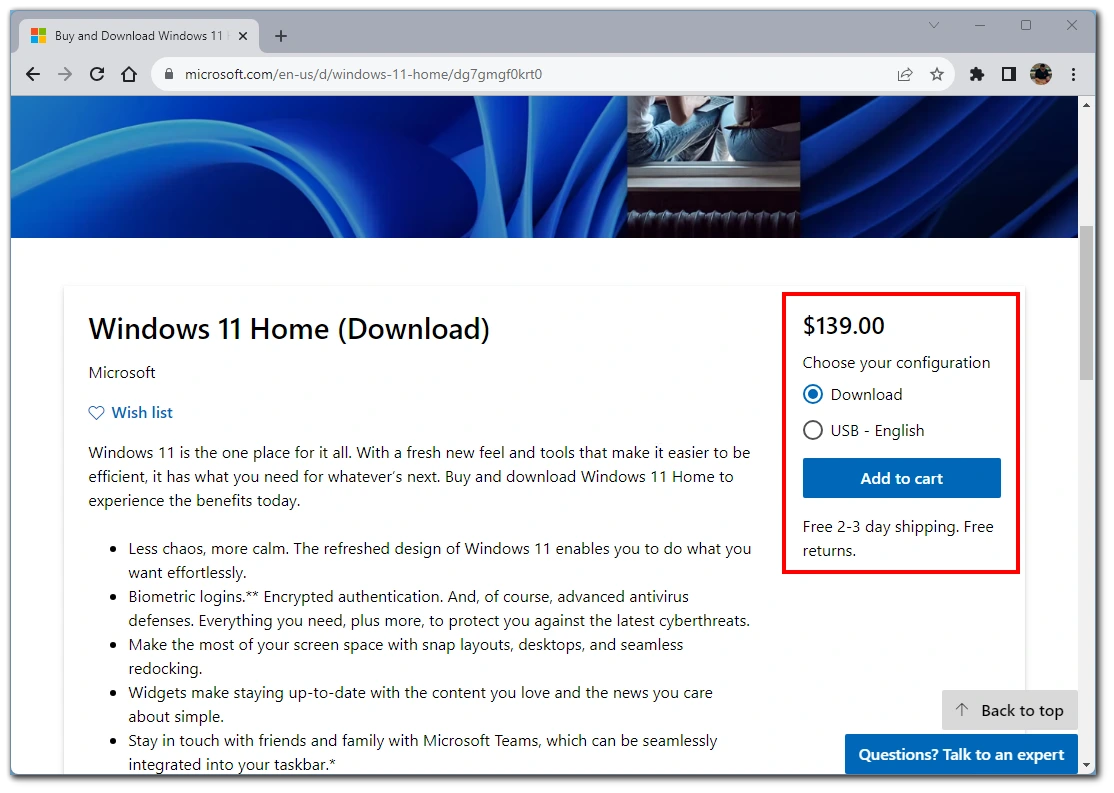
Task: Open the profile avatar menu
Action: (1041, 74)
